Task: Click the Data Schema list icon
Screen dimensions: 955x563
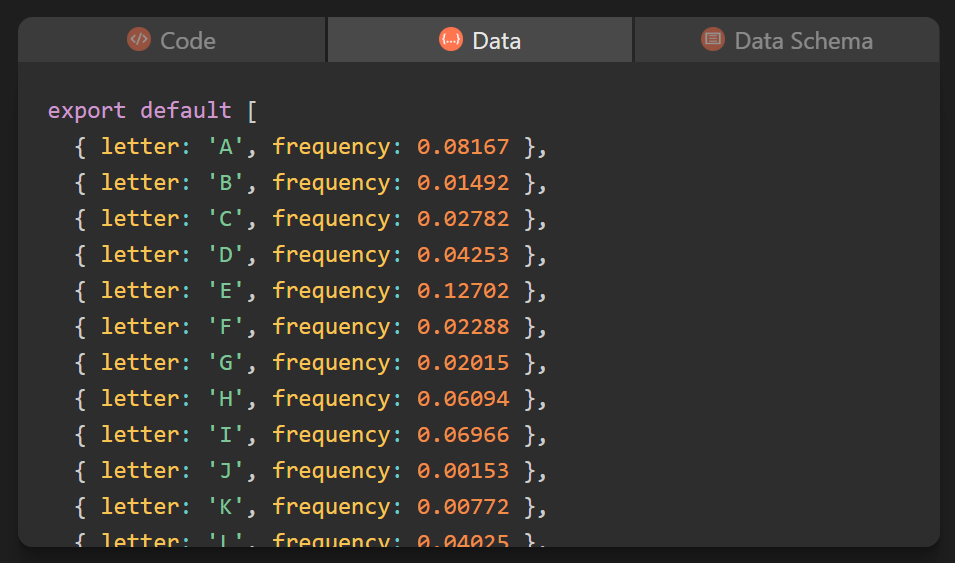Action: point(713,40)
